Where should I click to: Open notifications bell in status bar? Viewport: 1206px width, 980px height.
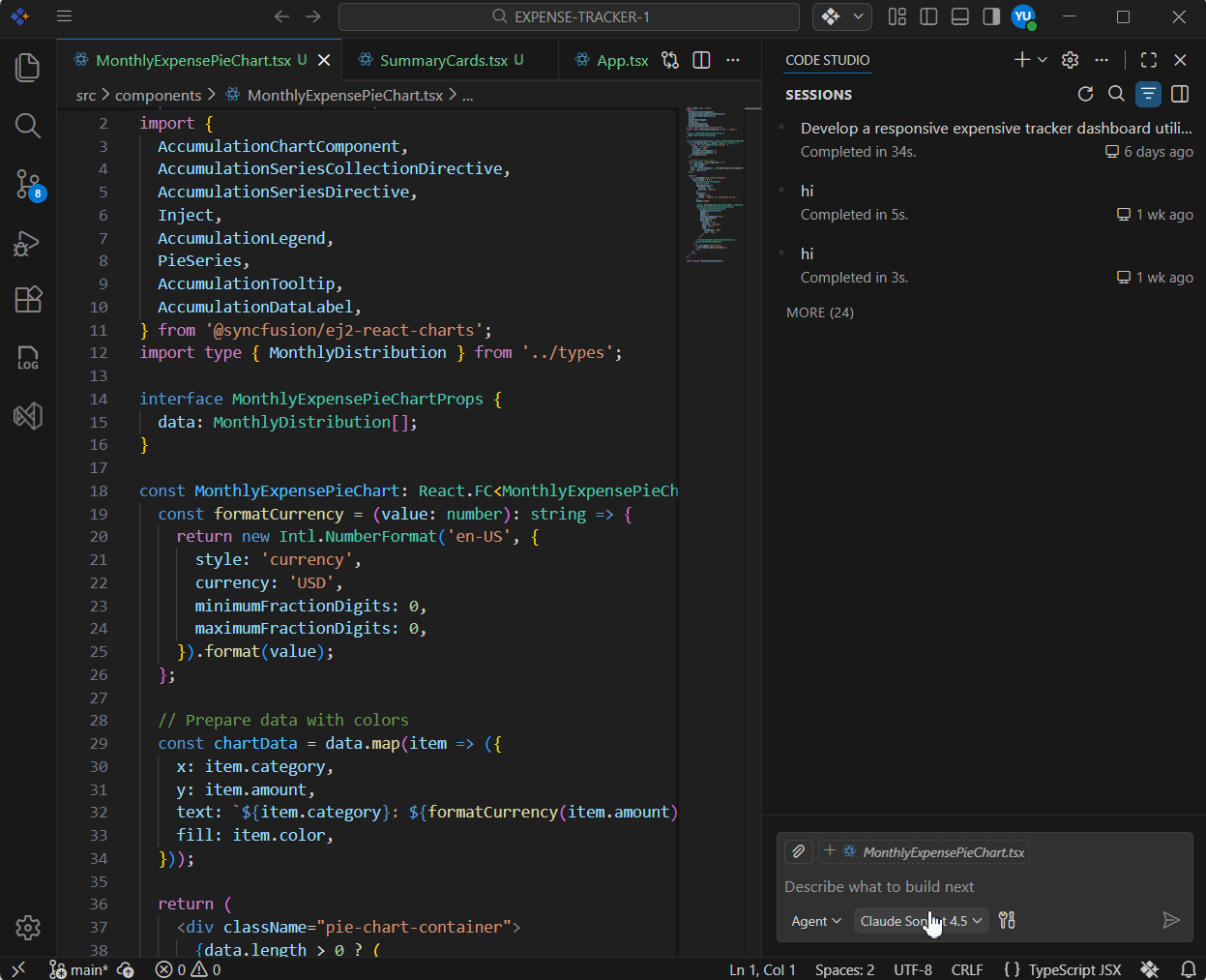point(1189,969)
